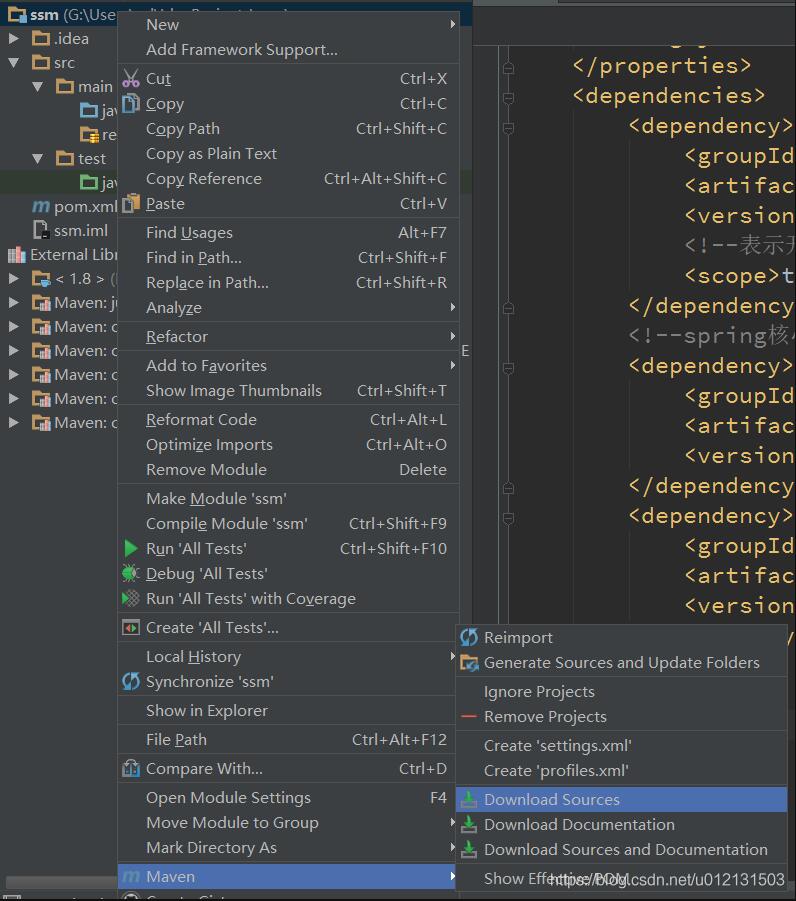Select Open Module Settings
This screenshot has width=796, height=901.
pyautogui.click(x=228, y=798)
